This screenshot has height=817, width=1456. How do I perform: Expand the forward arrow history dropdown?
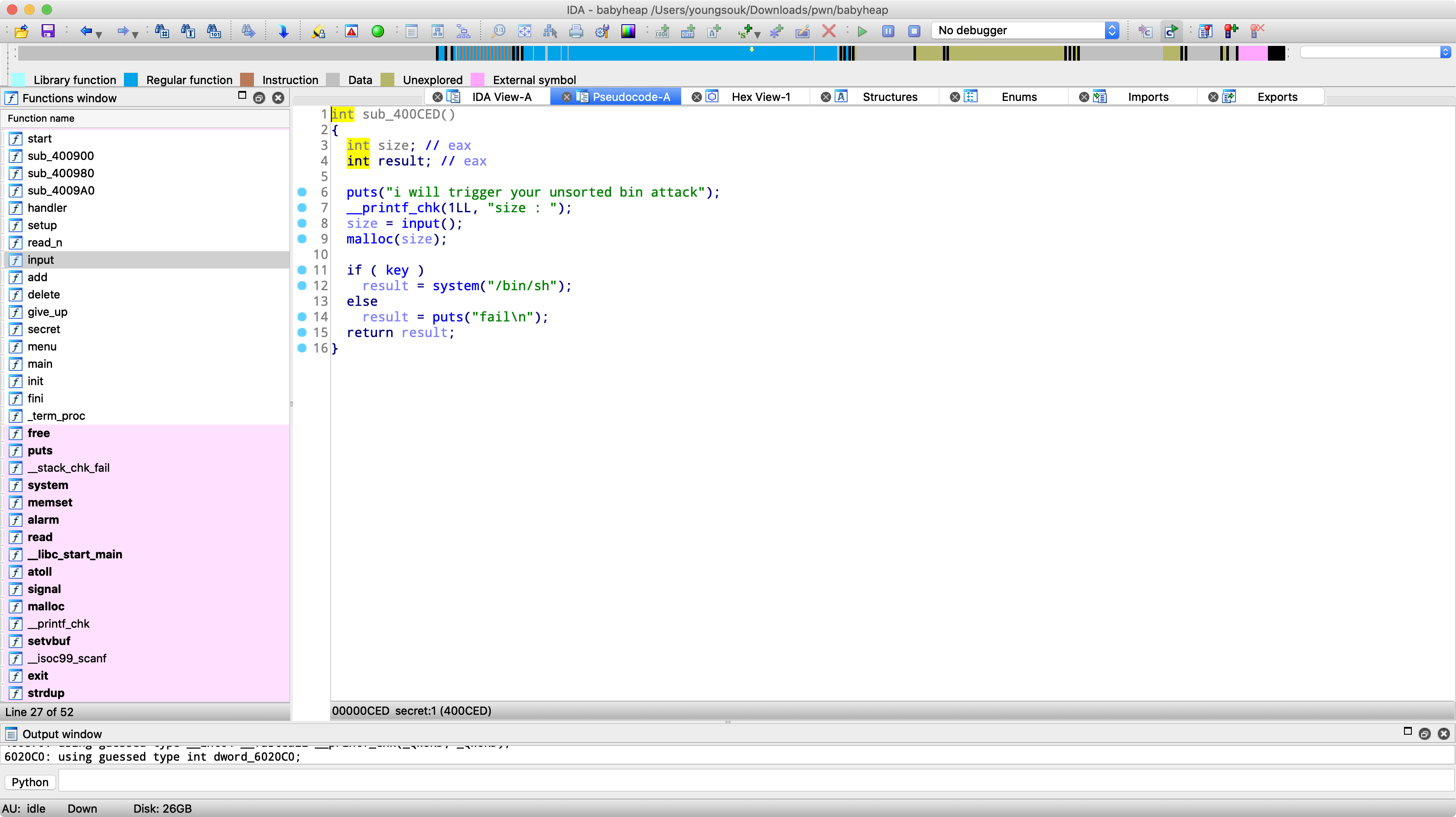(136, 35)
